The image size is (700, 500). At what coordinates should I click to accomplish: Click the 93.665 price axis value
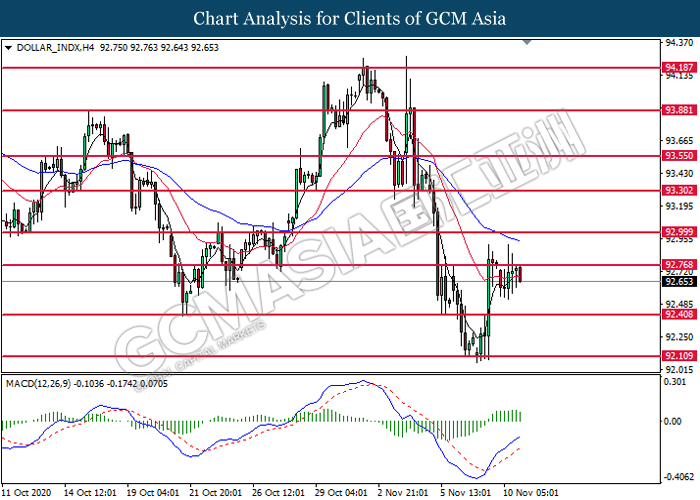[x=679, y=141]
